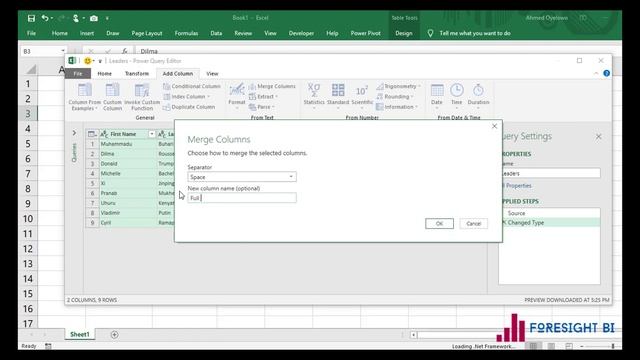640x360 pixels.
Task: Select Conditional Column in ribbon
Action: coord(192,86)
